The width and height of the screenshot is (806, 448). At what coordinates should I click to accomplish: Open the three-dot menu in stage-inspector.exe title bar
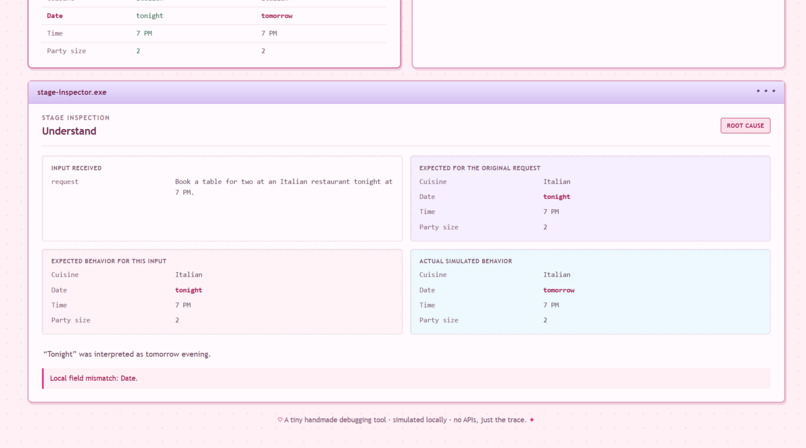tap(765, 91)
